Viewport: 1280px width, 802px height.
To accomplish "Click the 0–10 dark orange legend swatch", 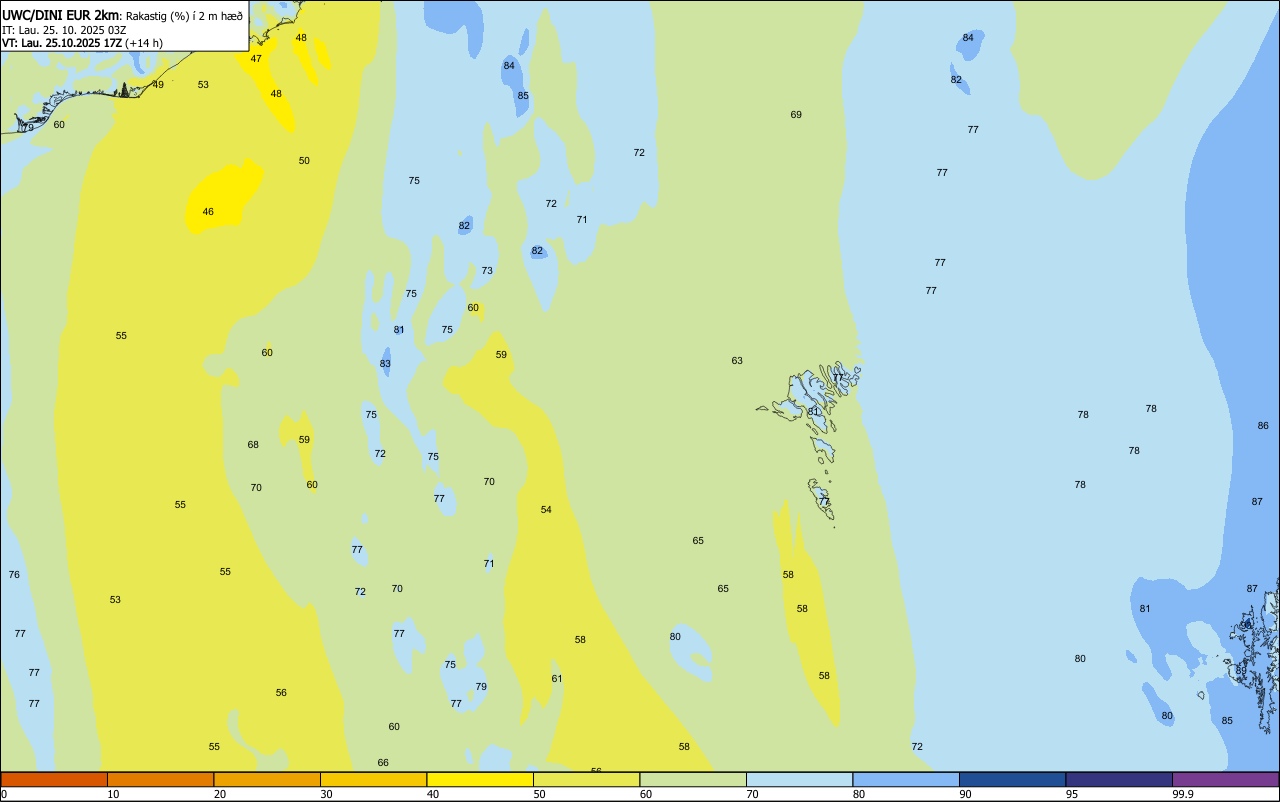I will pos(54,779).
